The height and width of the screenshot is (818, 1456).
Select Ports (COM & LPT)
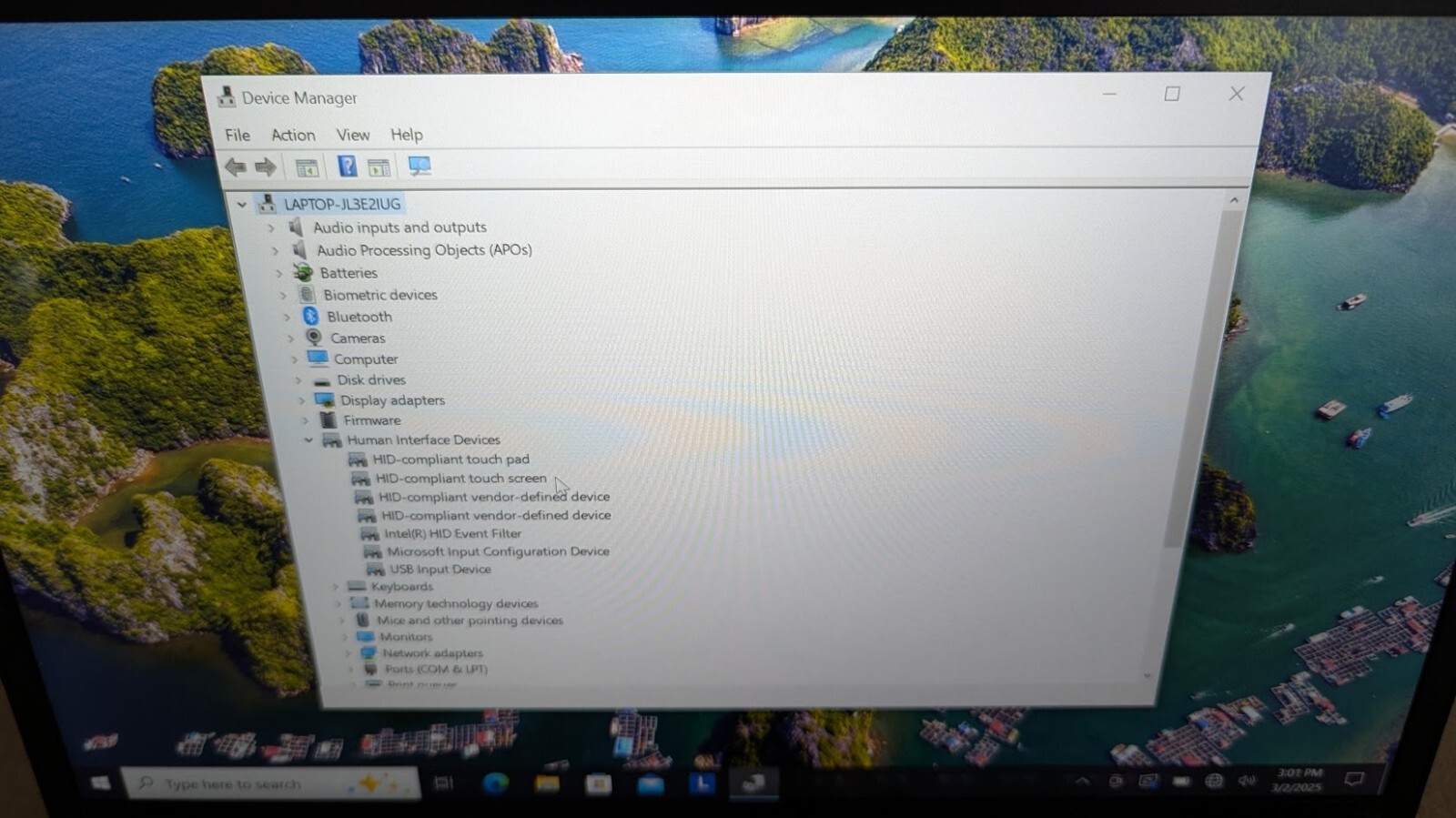coord(436,669)
